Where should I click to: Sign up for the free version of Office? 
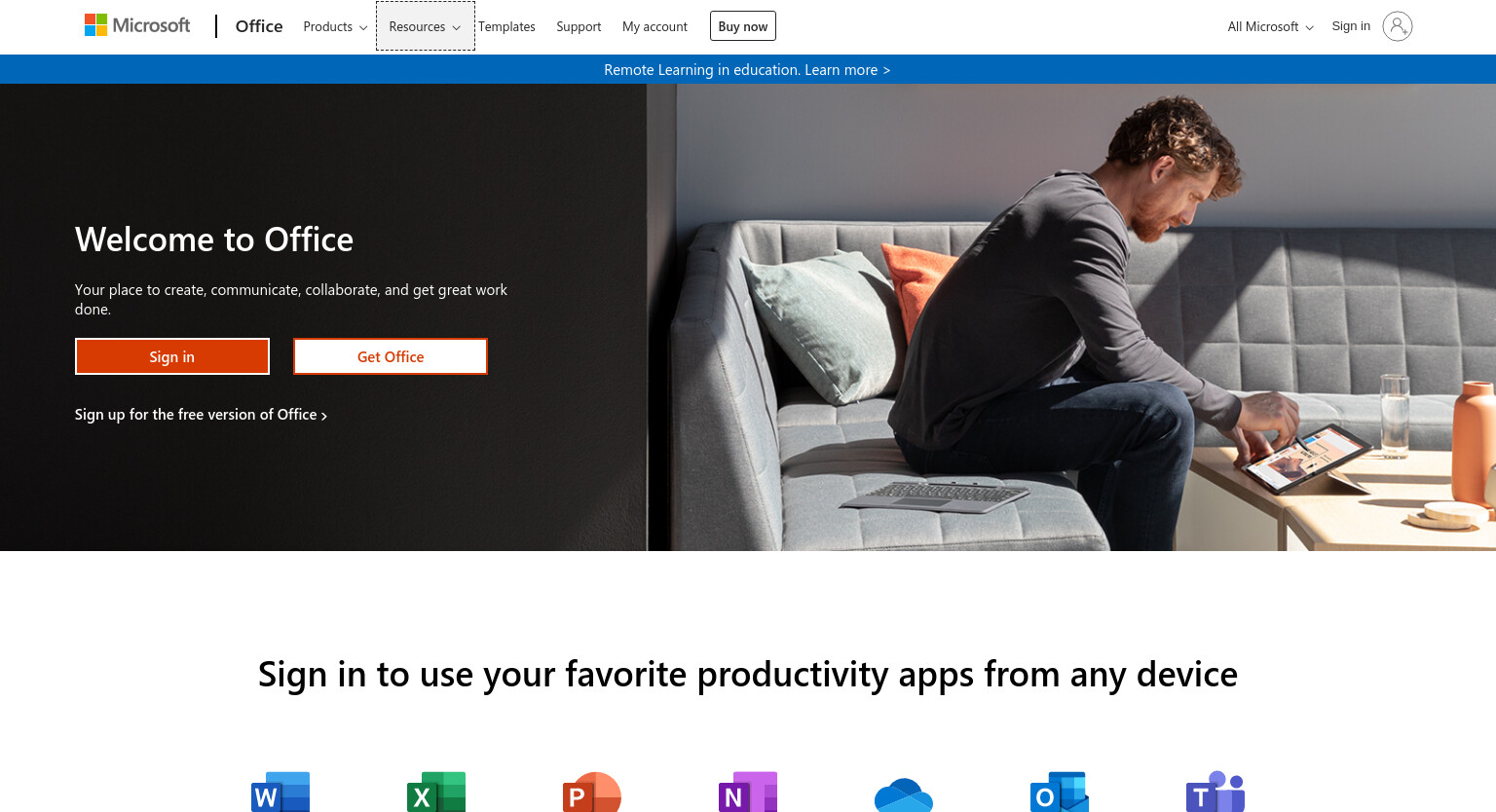[201, 415]
